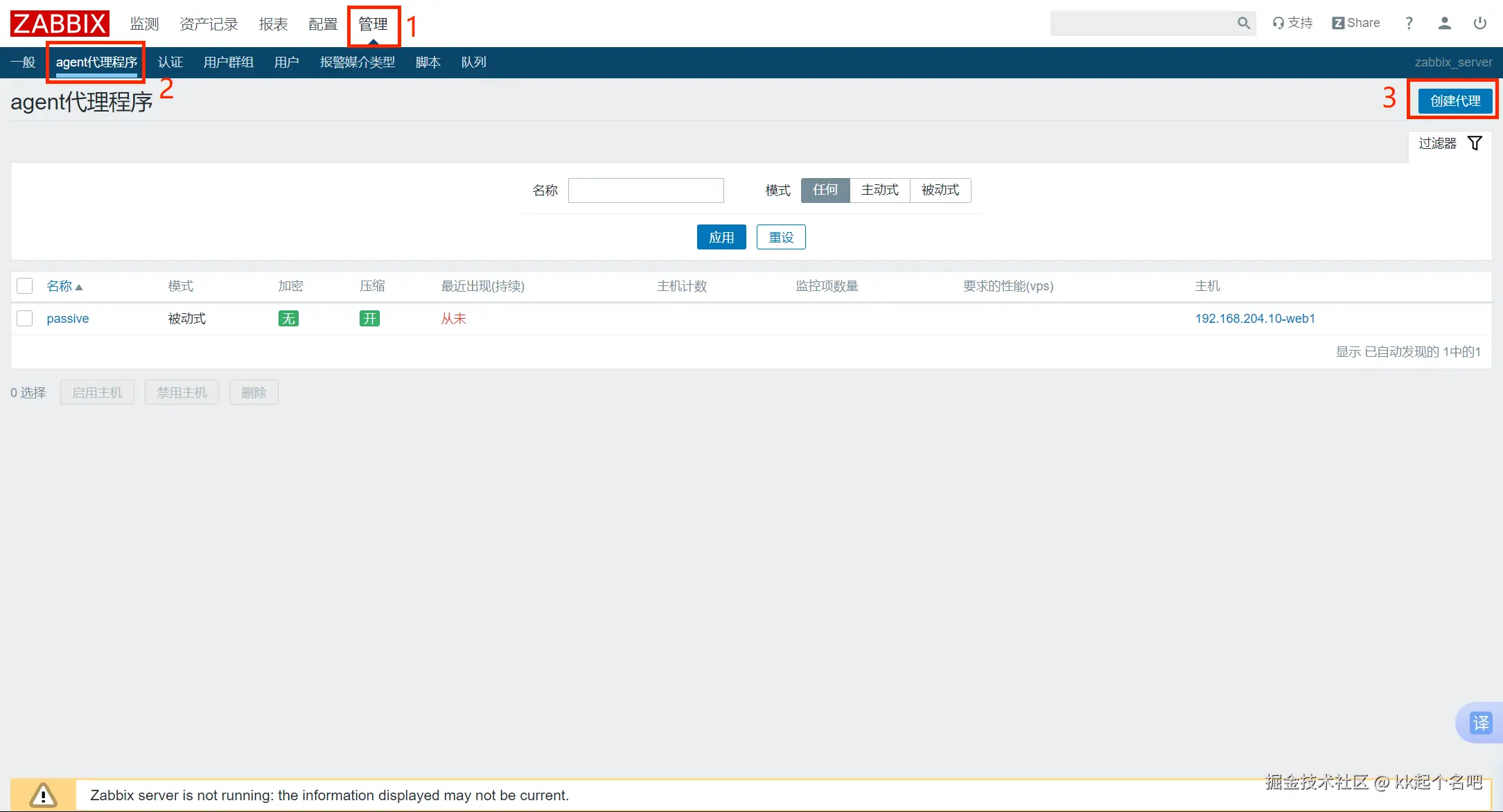The height and width of the screenshot is (812, 1503).
Task: Click the Create proxy button
Action: pyautogui.click(x=1454, y=101)
